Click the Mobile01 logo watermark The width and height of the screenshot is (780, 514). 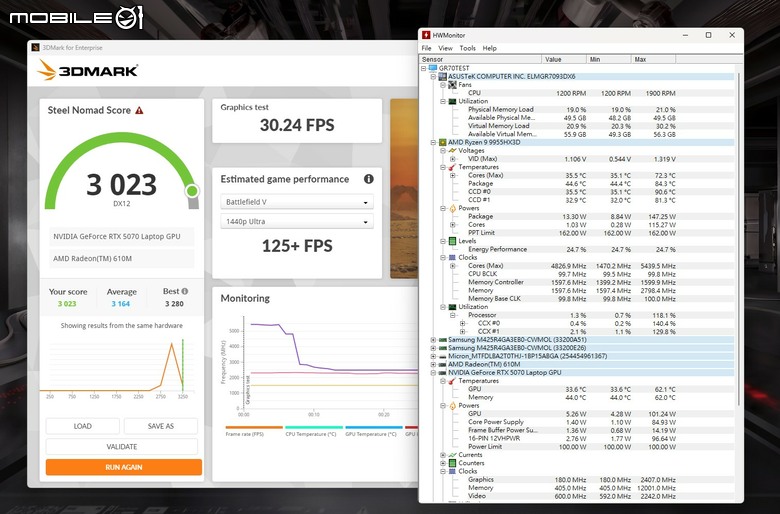(x=76, y=18)
